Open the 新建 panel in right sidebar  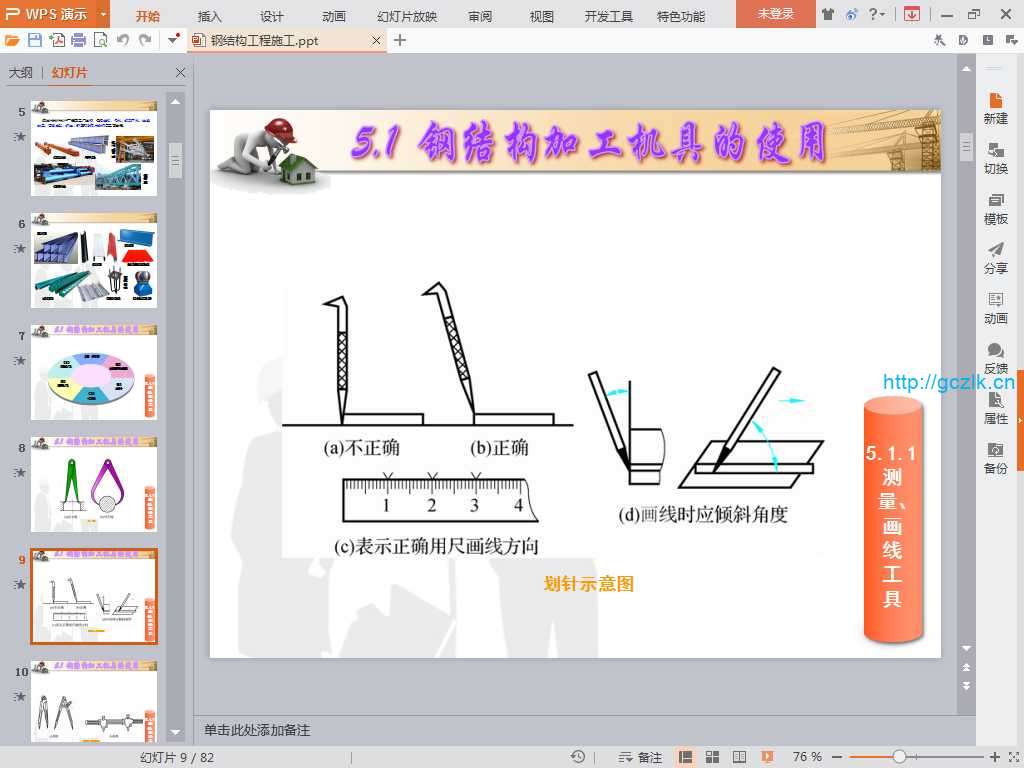tap(995, 107)
